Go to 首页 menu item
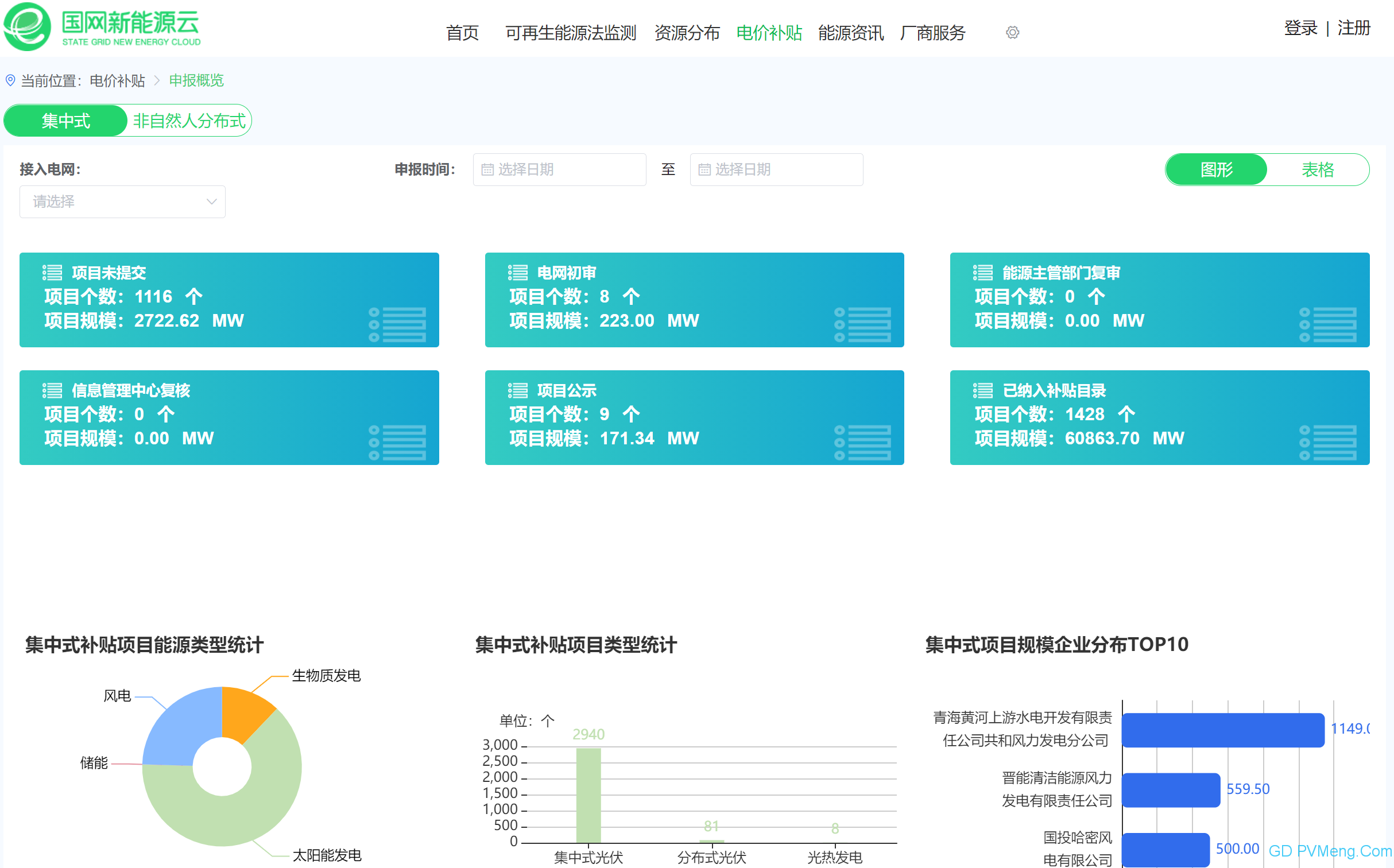The height and width of the screenshot is (868, 1394). coord(462,33)
